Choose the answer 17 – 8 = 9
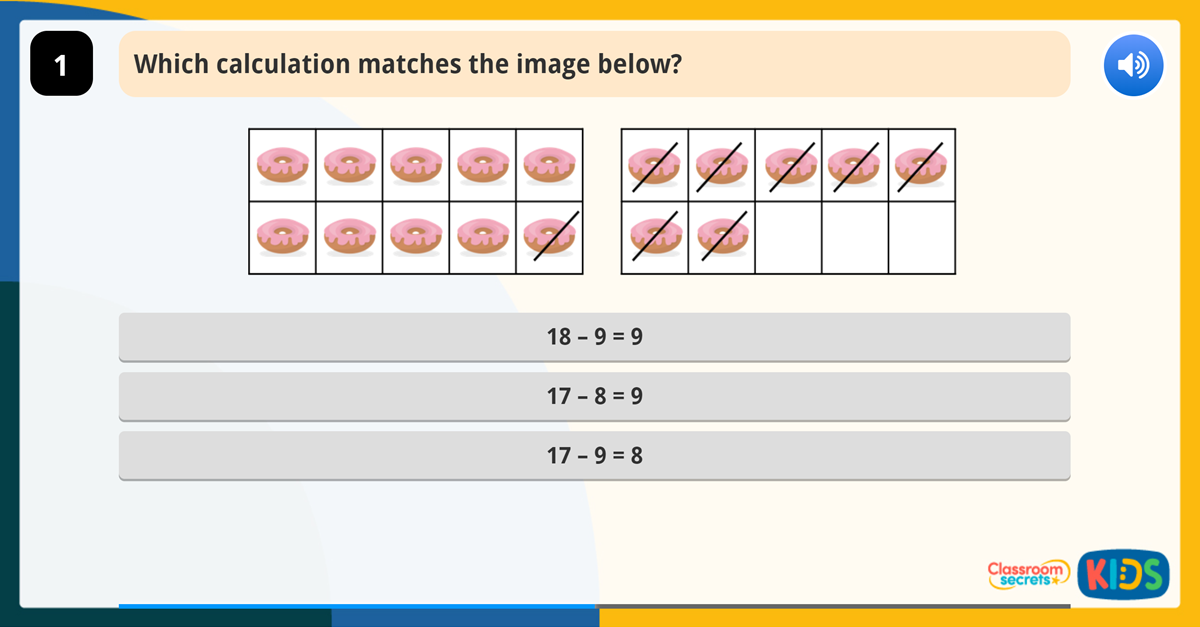 (x=594, y=396)
